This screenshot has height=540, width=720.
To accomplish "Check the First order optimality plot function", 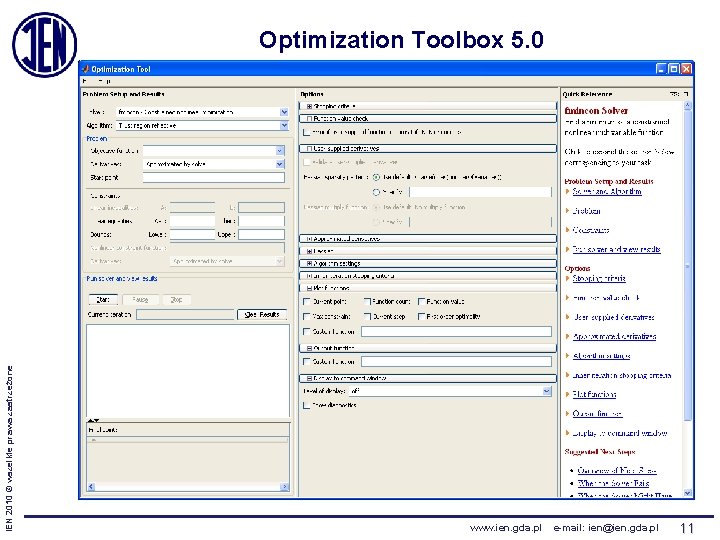I will click(x=421, y=316).
